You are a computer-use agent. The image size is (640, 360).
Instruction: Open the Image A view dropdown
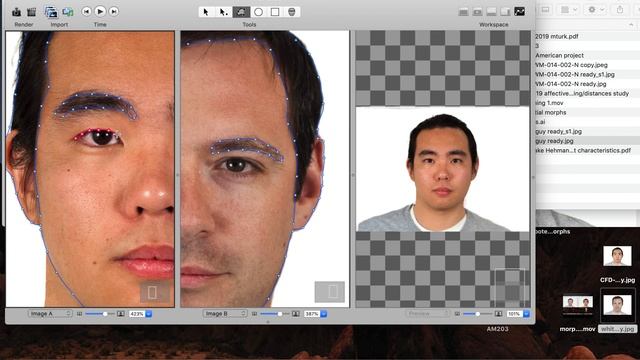coord(50,313)
